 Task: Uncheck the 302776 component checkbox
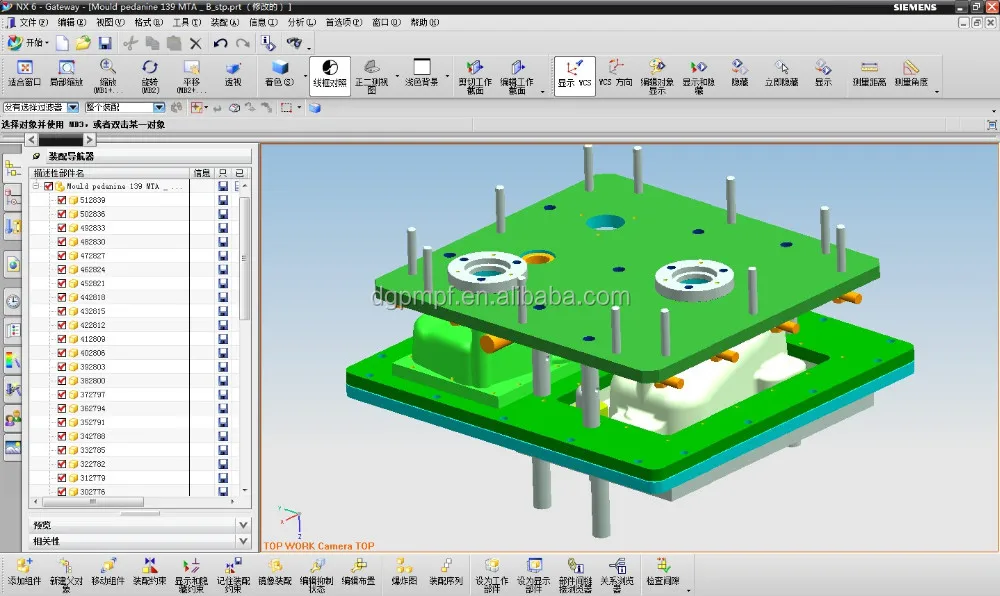coord(62,492)
